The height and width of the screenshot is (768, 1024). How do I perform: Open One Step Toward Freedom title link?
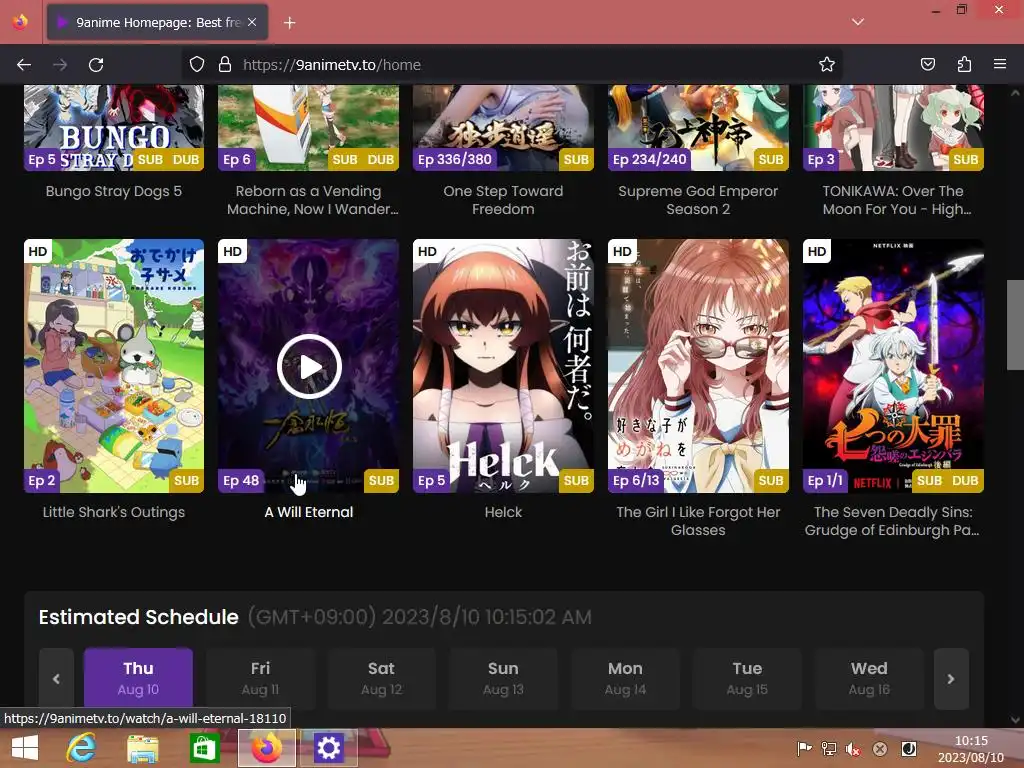503,200
